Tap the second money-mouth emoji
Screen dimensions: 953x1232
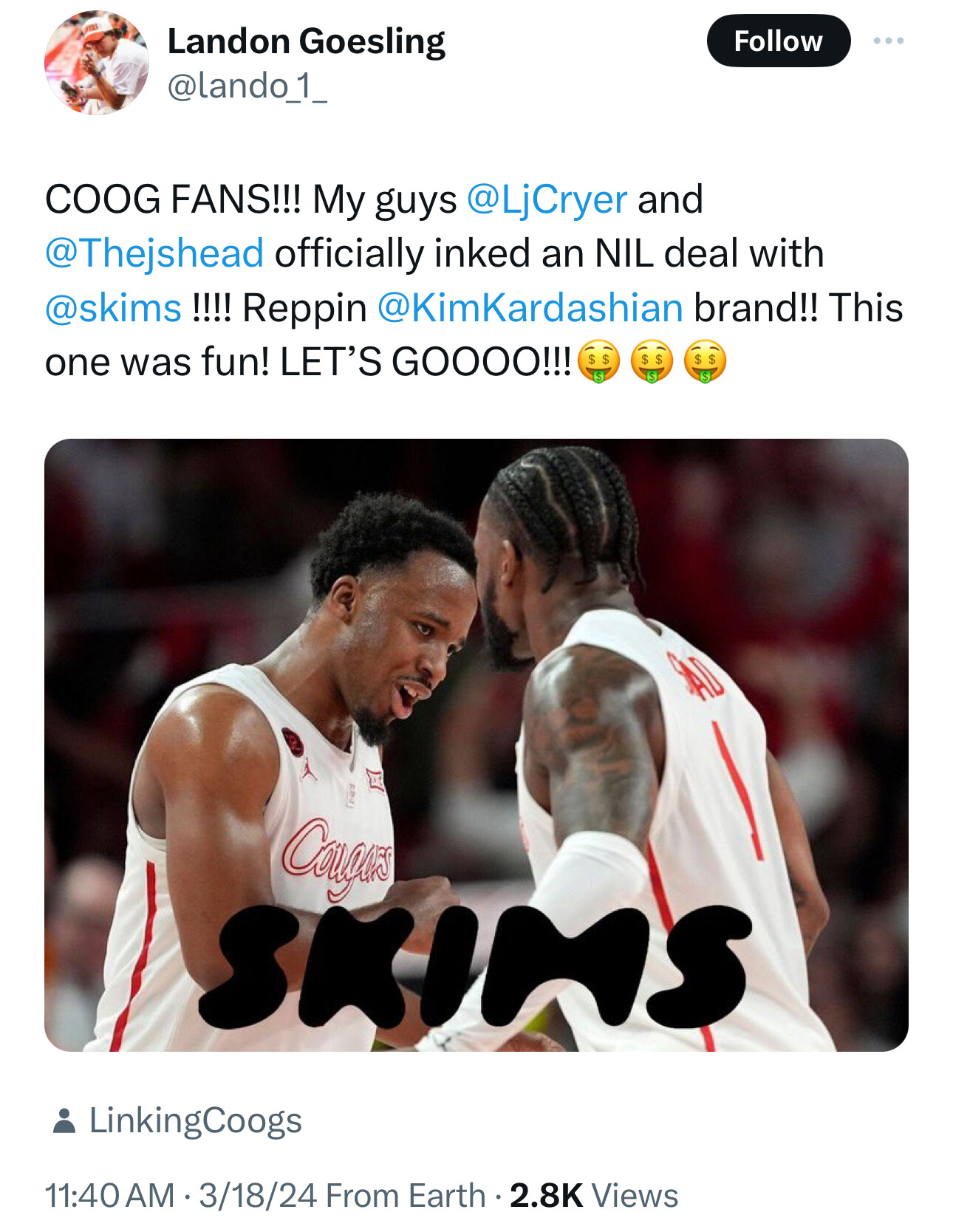[x=652, y=363]
